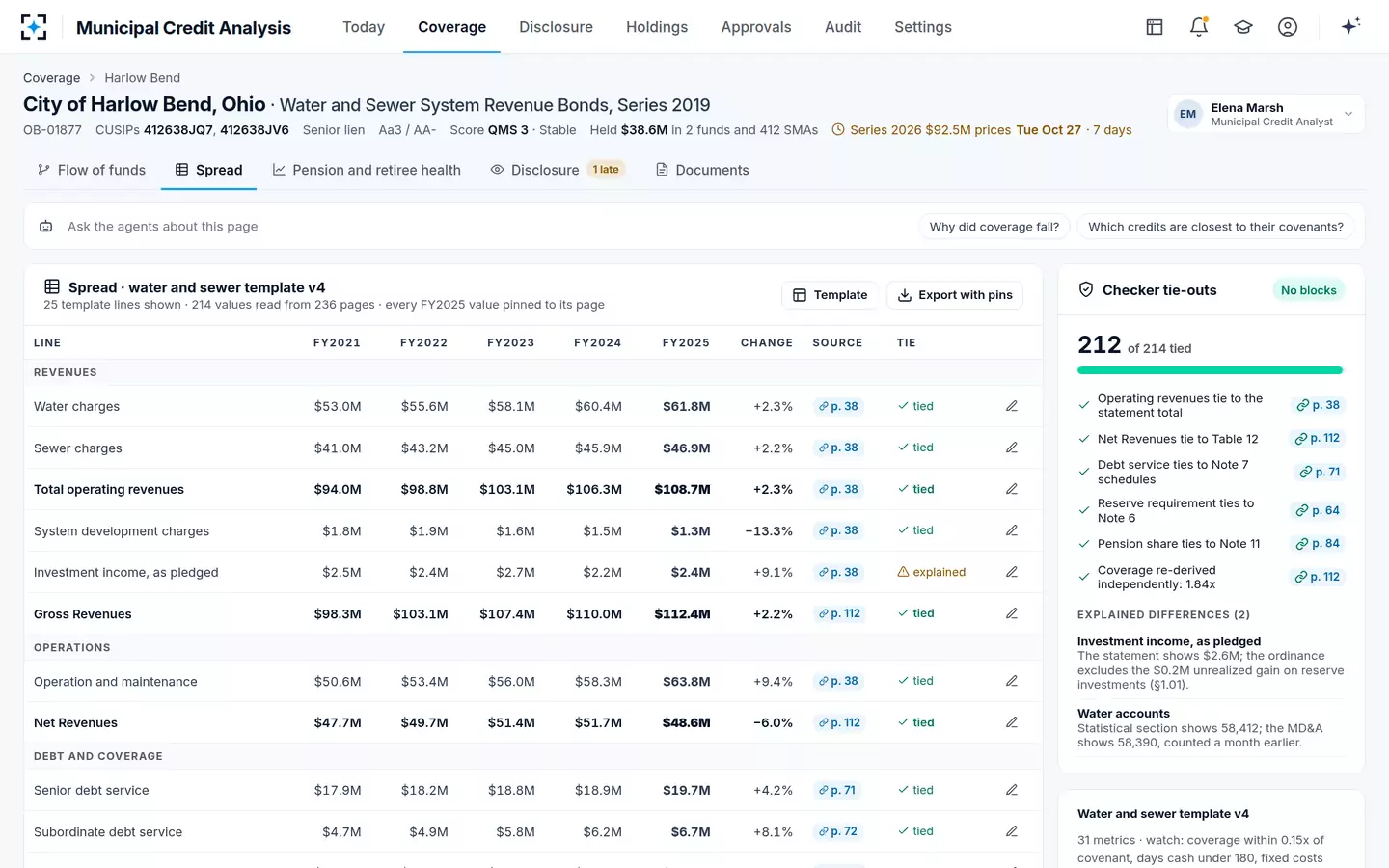Click the FY2025 column header

tap(686, 342)
